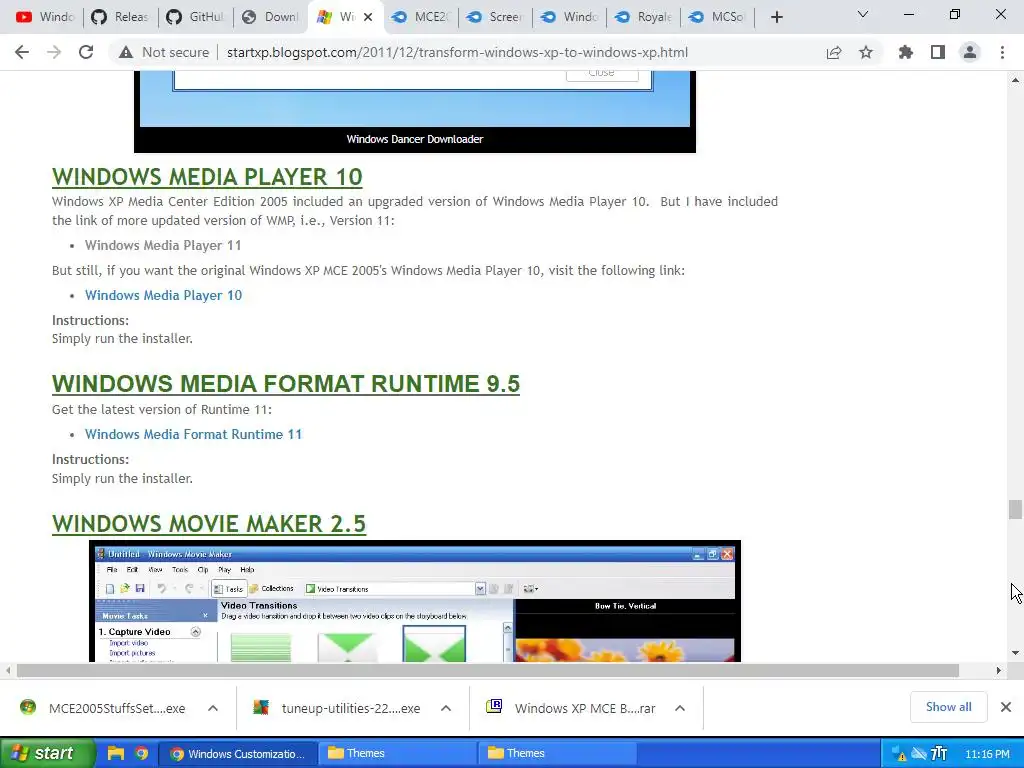Screen dimensions: 1024x768
Task: Close the active Windows XP blog tab
Action: pyautogui.click(x=368, y=17)
